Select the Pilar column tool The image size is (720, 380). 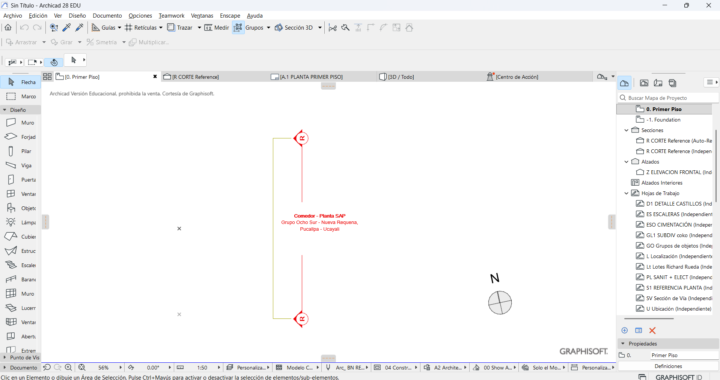point(20,151)
